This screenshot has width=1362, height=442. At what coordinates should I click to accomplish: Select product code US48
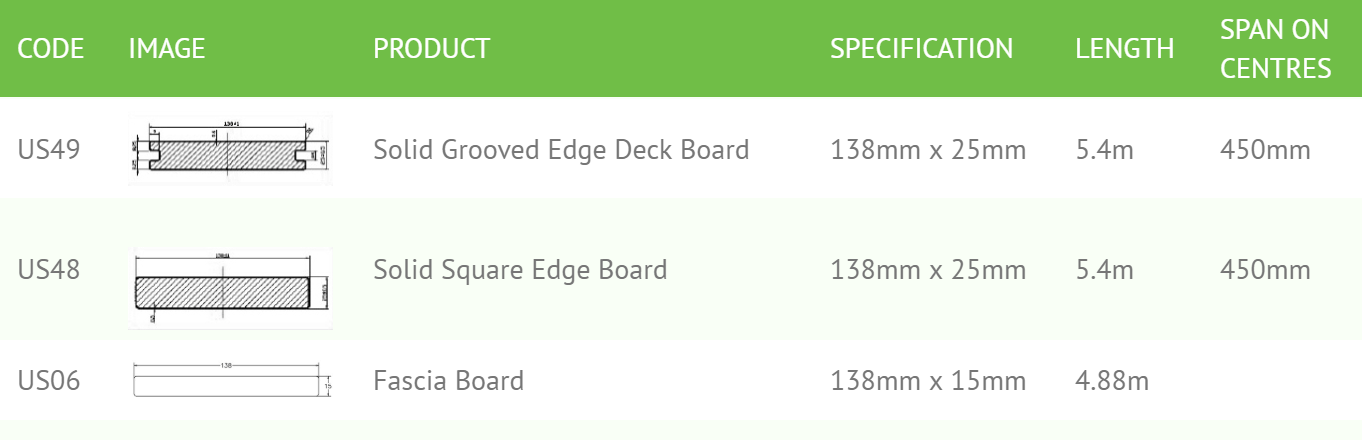(x=49, y=270)
